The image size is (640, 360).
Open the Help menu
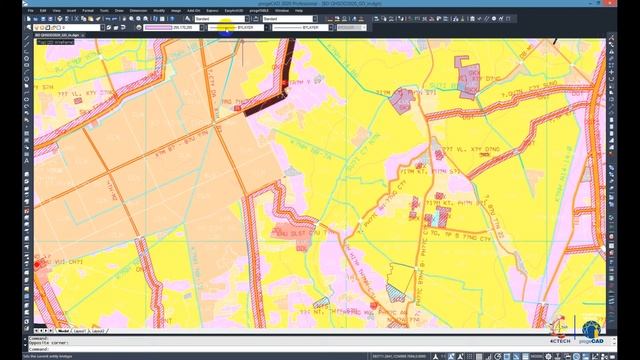299,11
